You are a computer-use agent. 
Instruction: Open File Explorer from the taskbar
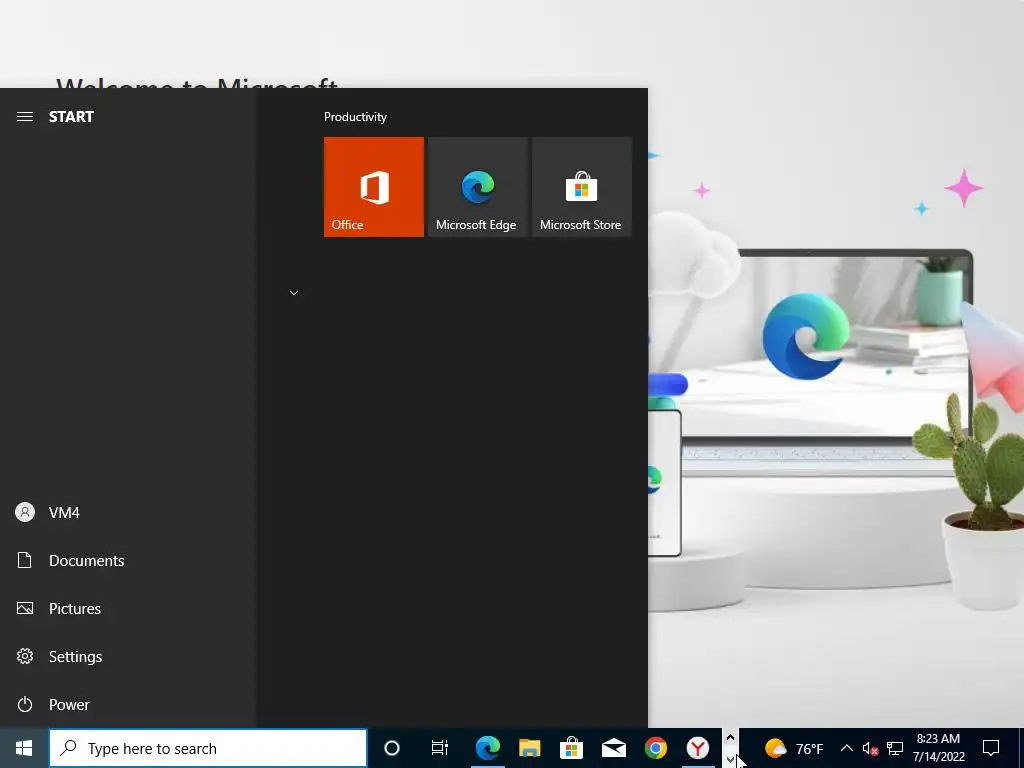click(x=530, y=748)
